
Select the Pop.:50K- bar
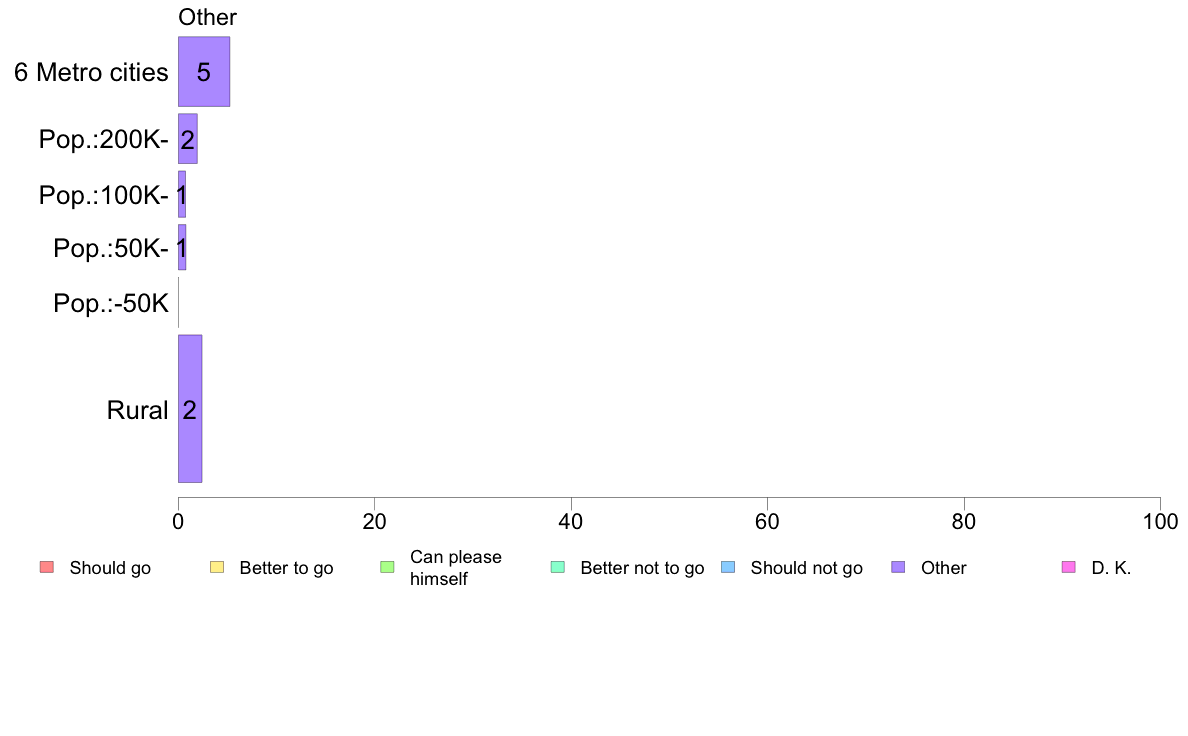(182, 248)
